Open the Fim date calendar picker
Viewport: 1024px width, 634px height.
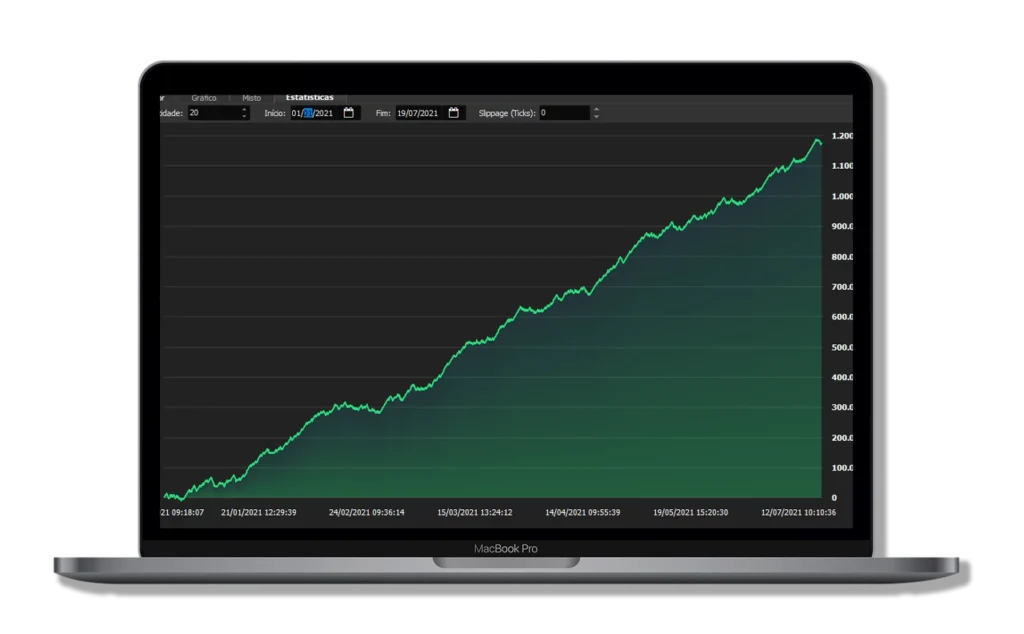click(x=454, y=113)
